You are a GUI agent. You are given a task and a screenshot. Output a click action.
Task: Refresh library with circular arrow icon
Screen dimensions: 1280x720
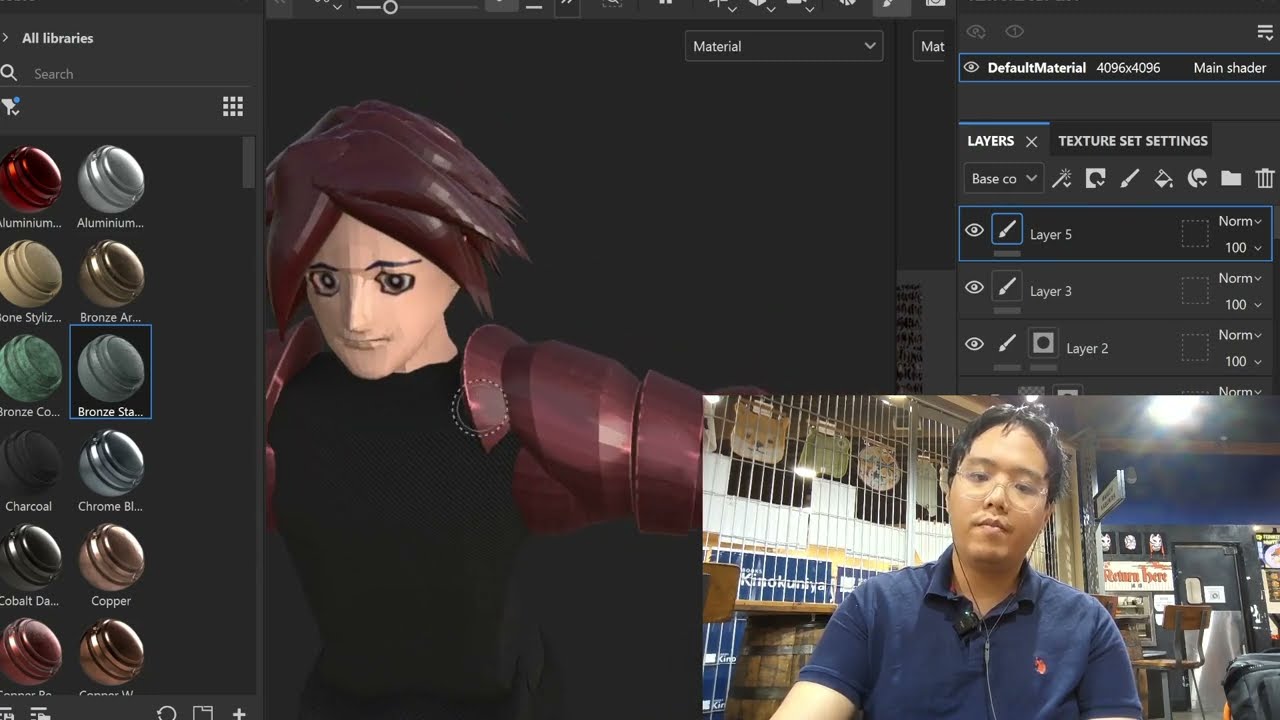point(167,713)
